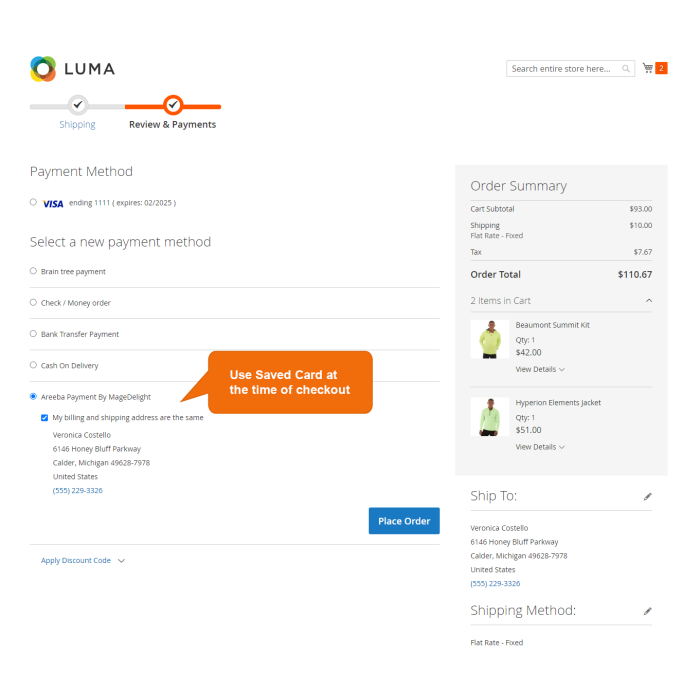This screenshot has width=700, height=700.
Task: Click Veronica Costello in billing address
Action: (82, 435)
